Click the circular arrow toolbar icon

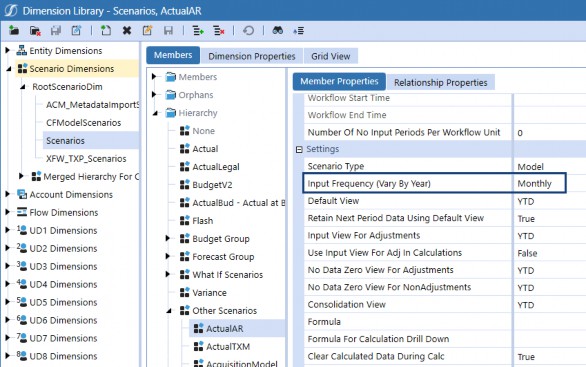click(249, 30)
